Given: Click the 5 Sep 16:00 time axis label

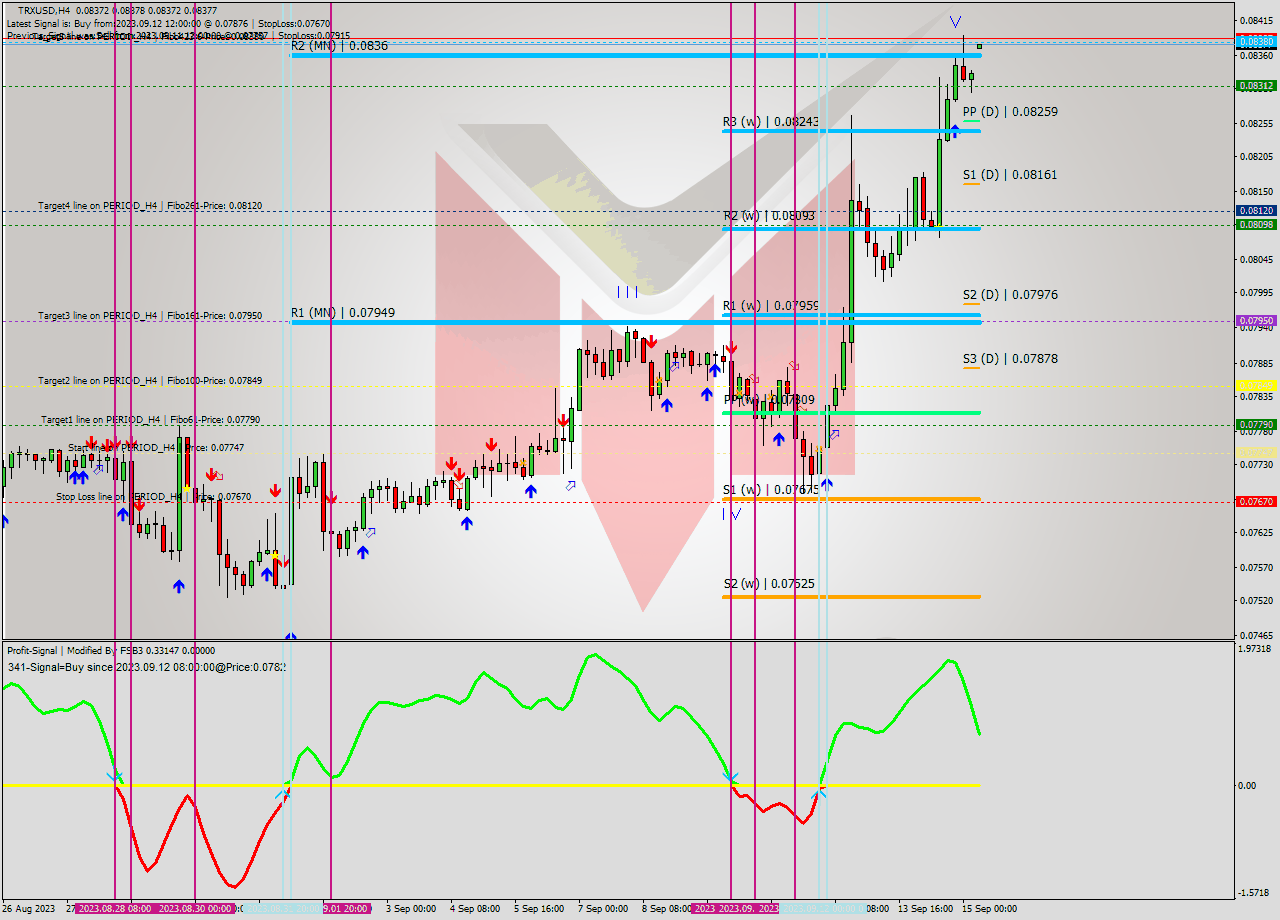Looking at the screenshot, I should click(x=539, y=909).
